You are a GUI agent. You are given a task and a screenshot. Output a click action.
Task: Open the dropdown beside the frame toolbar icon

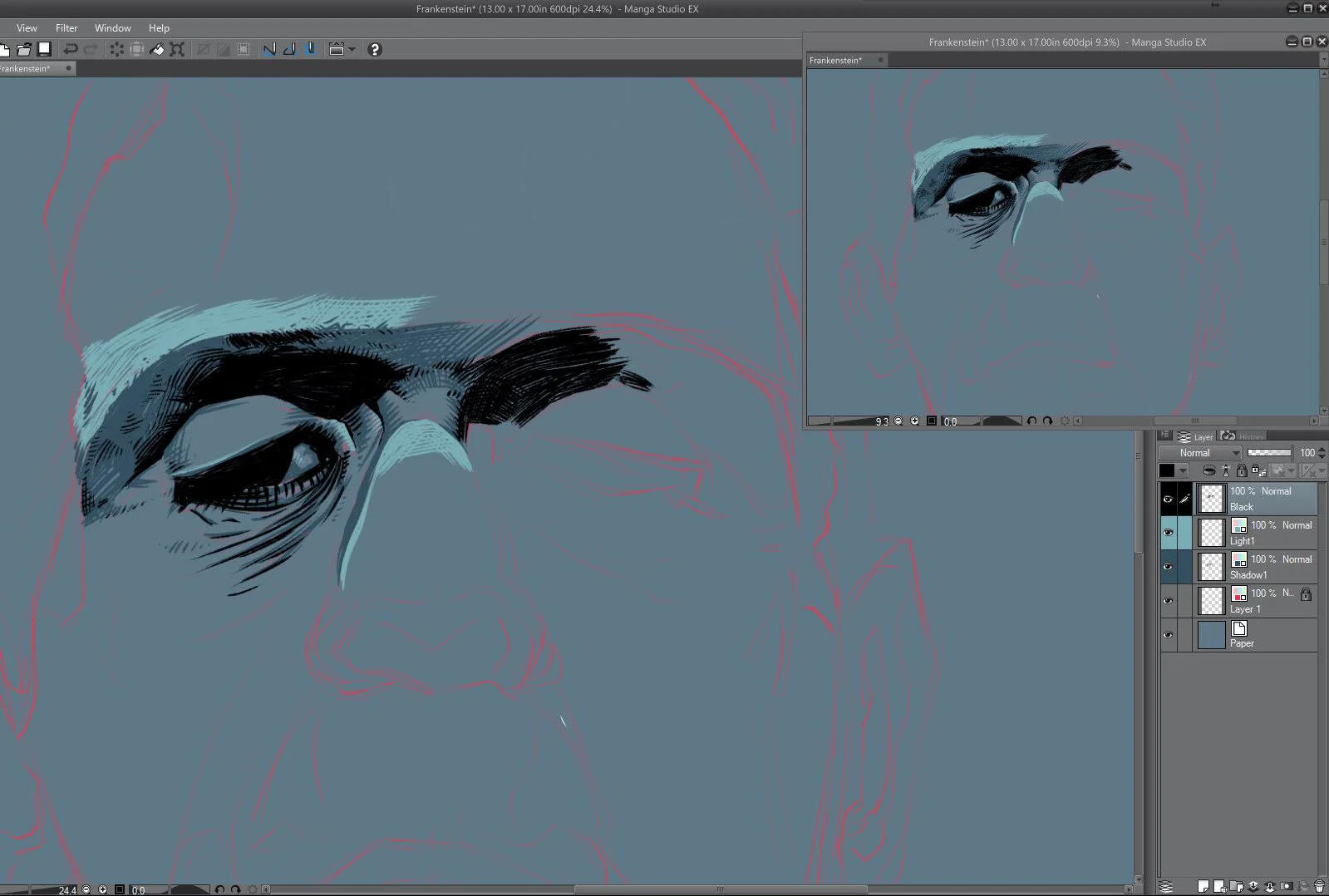[x=352, y=49]
